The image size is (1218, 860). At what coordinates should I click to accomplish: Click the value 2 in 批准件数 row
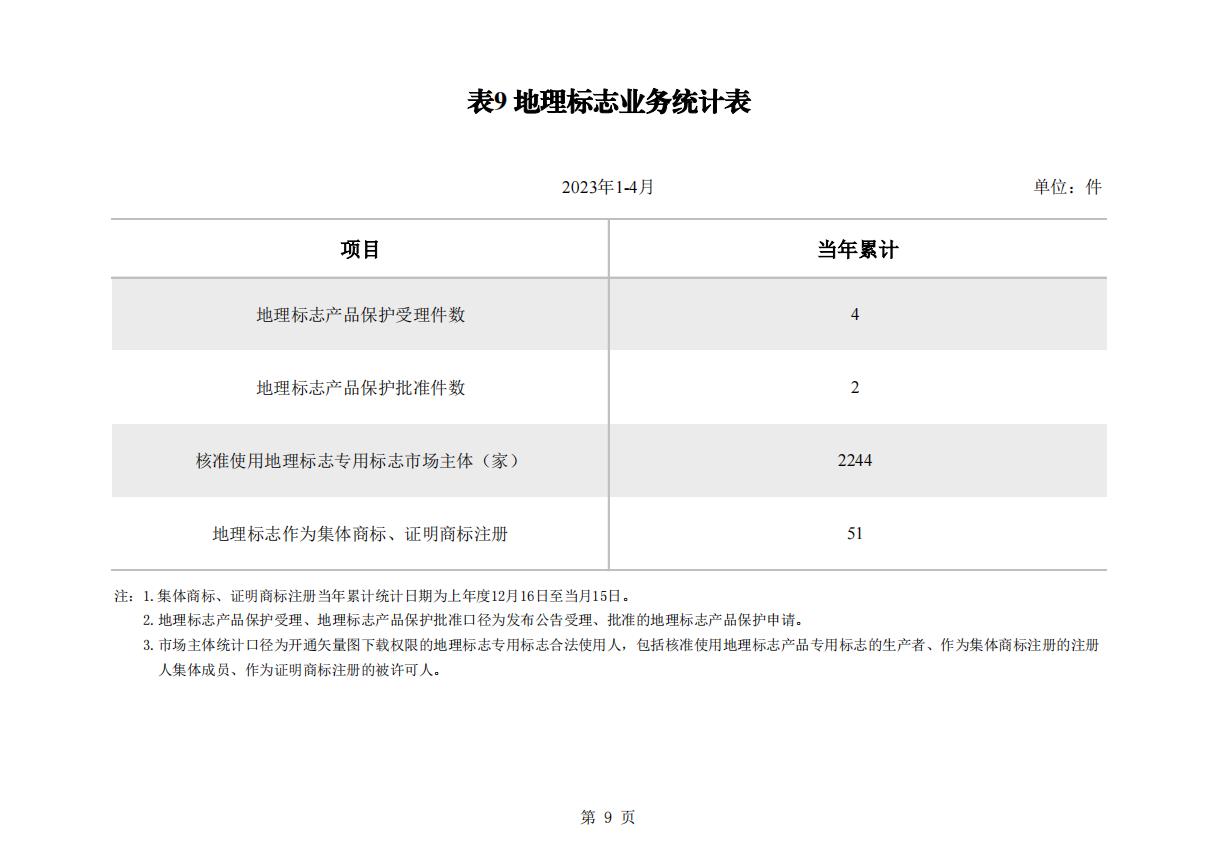point(855,388)
